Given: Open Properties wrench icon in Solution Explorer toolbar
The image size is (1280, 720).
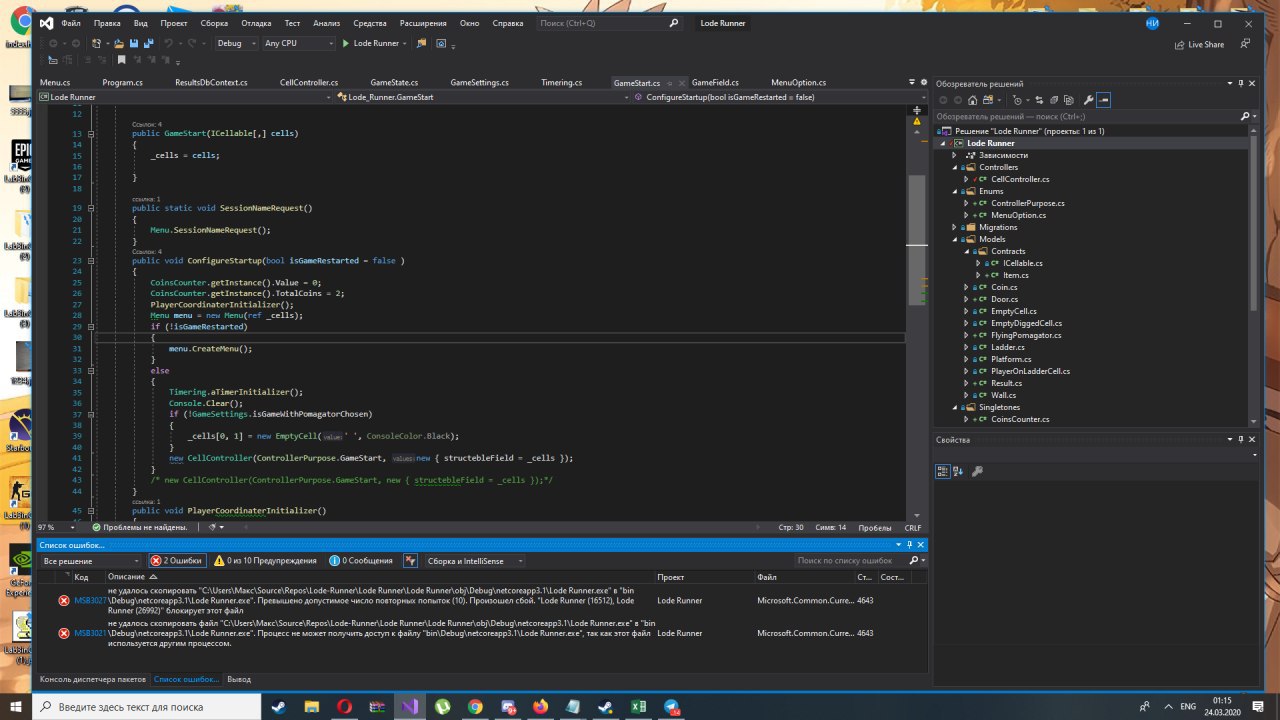Looking at the screenshot, I should pyautogui.click(x=1088, y=100).
